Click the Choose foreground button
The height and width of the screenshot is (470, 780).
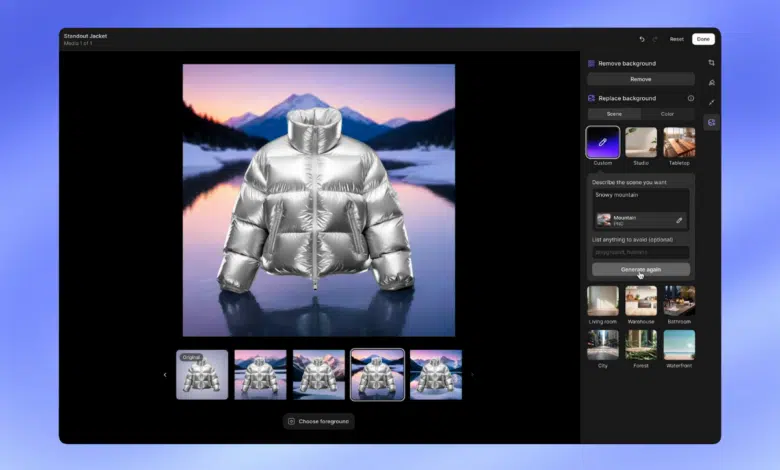(x=318, y=422)
